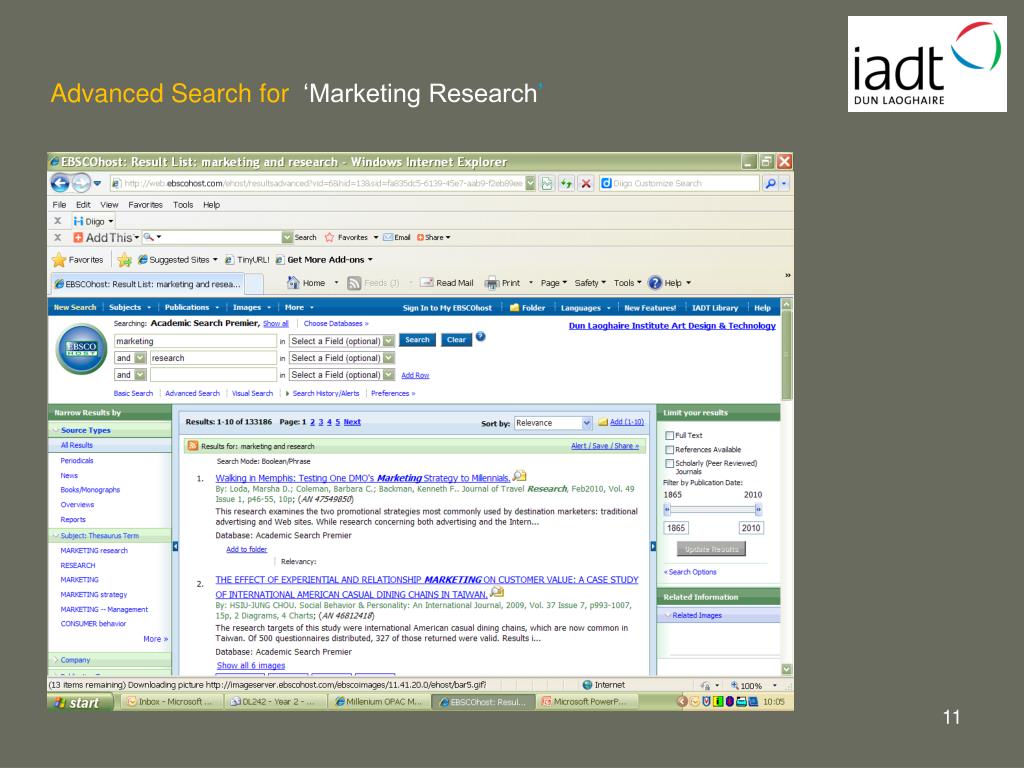
Task: Open the Tools menu in the menu bar
Action: click(x=183, y=204)
